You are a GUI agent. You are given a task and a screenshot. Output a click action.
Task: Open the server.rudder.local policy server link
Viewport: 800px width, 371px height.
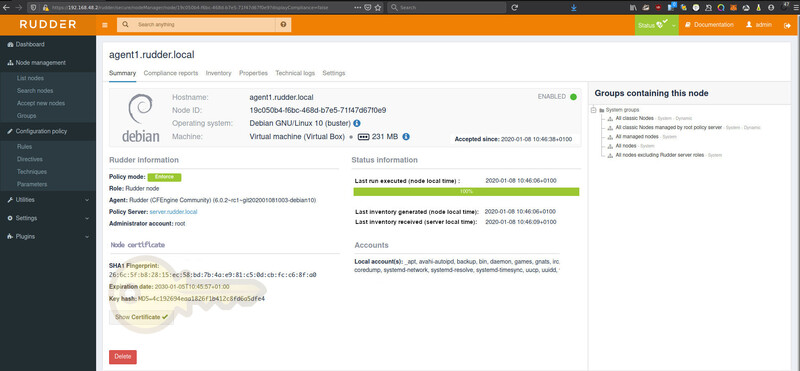pyautogui.click(x=173, y=211)
